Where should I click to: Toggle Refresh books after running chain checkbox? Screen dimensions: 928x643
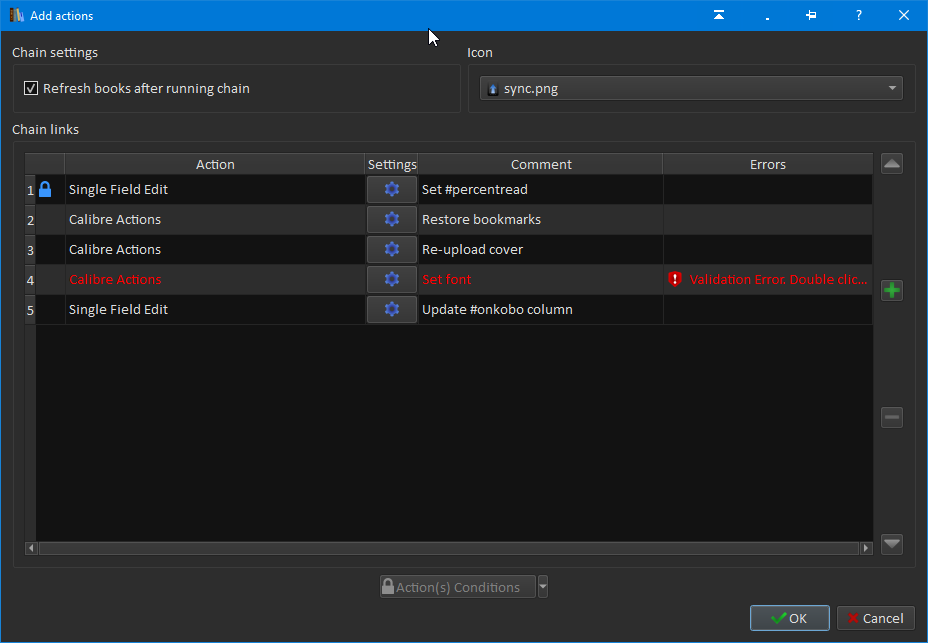tap(31, 89)
